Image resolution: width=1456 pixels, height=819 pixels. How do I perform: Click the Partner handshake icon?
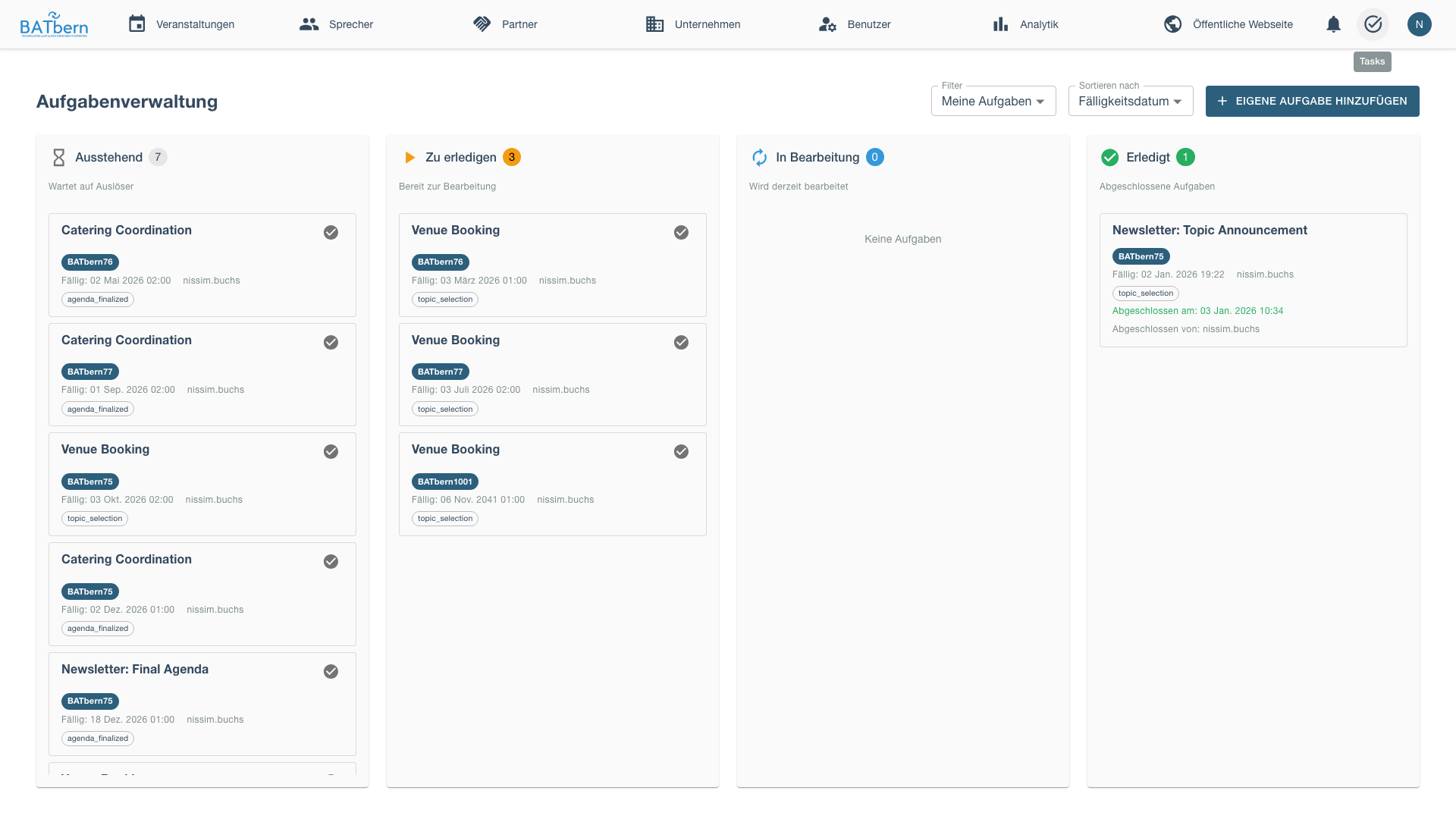[x=482, y=24]
